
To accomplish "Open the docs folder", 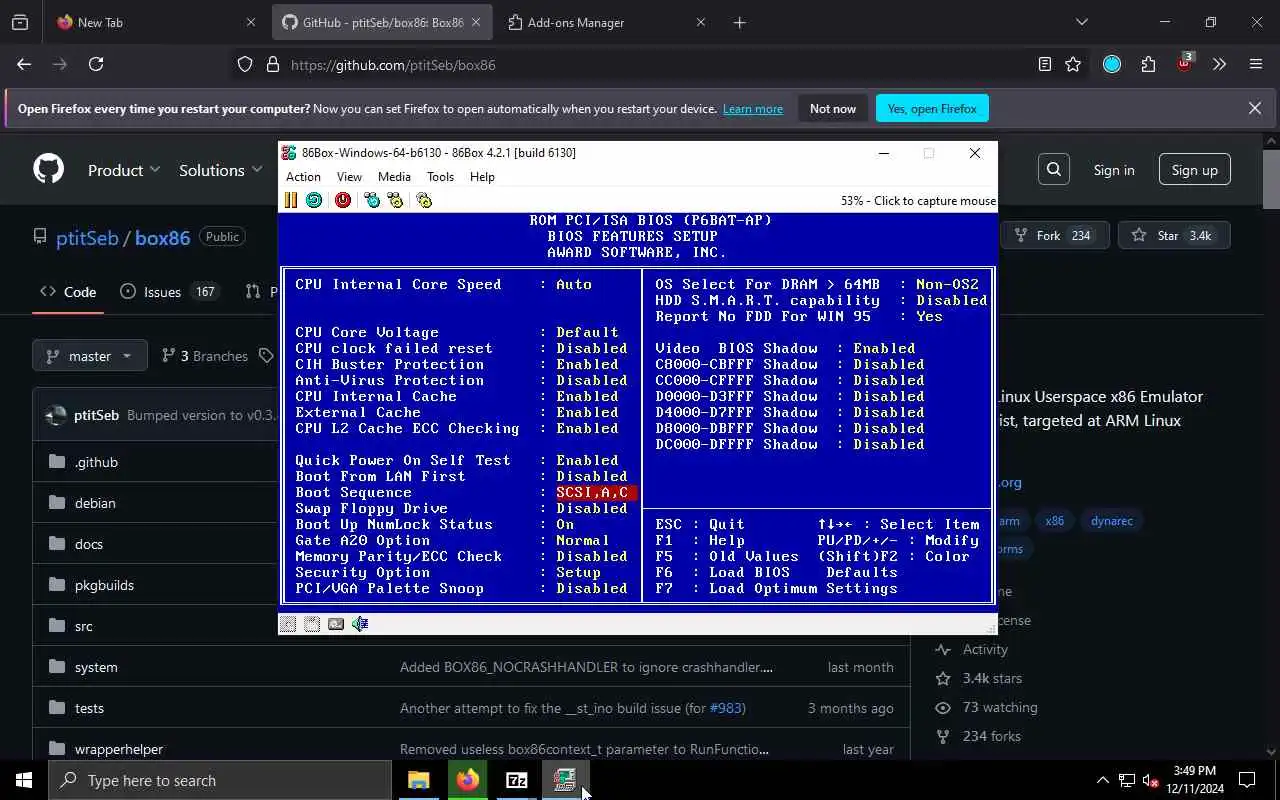I will point(89,544).
